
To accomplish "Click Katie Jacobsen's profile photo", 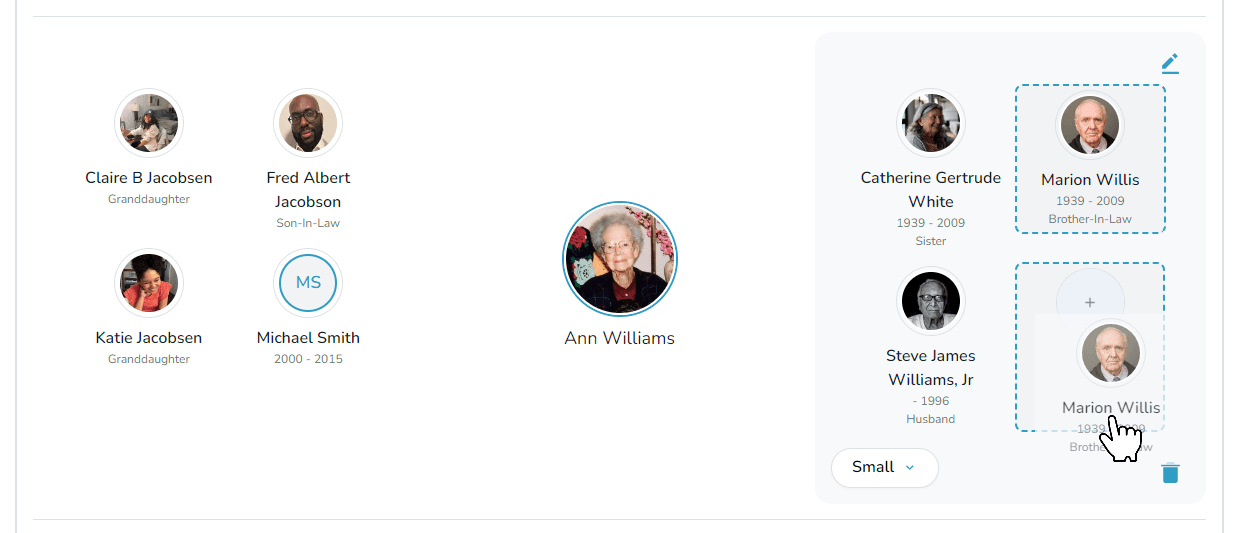I will pos(149,283).
